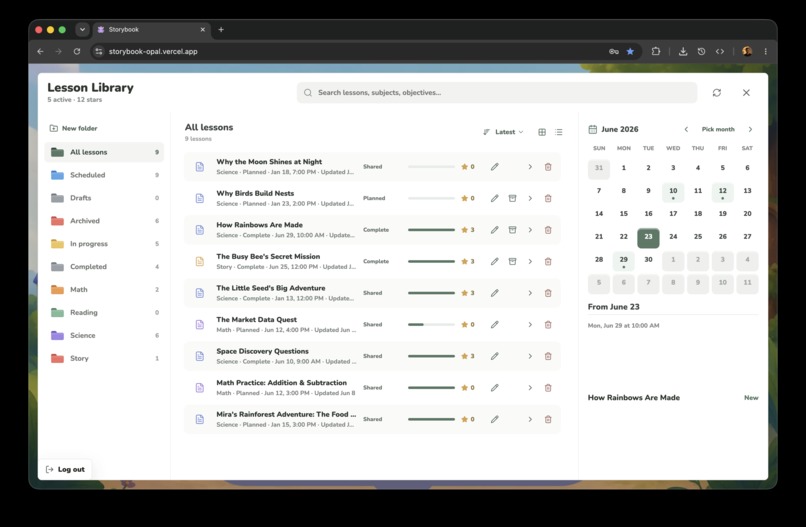Select June 29 on the calendar
The height and width of the screenshot is (527, 806).
coord(624,261)
